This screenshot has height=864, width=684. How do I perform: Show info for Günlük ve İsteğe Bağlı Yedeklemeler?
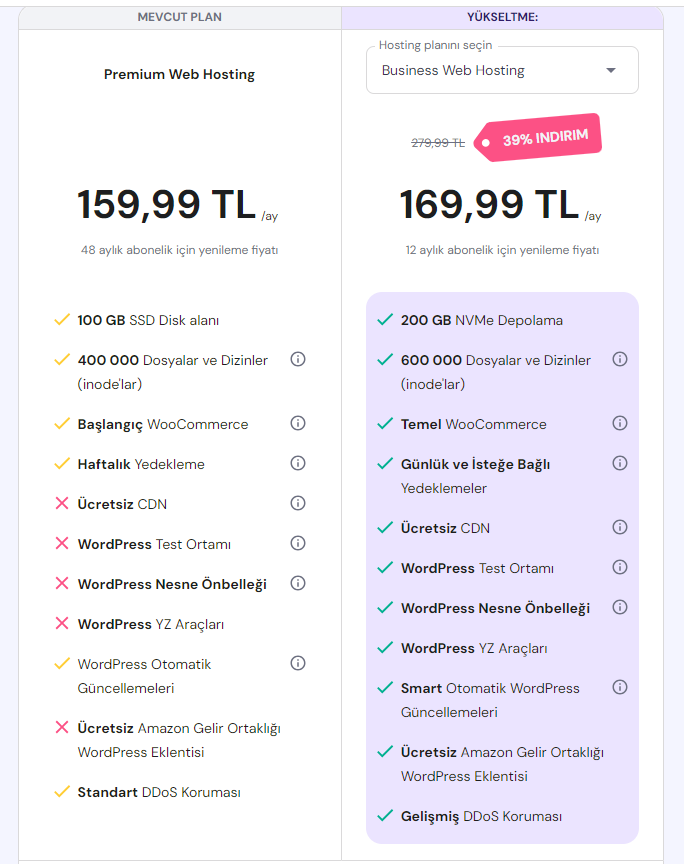(x=620, y=463)
